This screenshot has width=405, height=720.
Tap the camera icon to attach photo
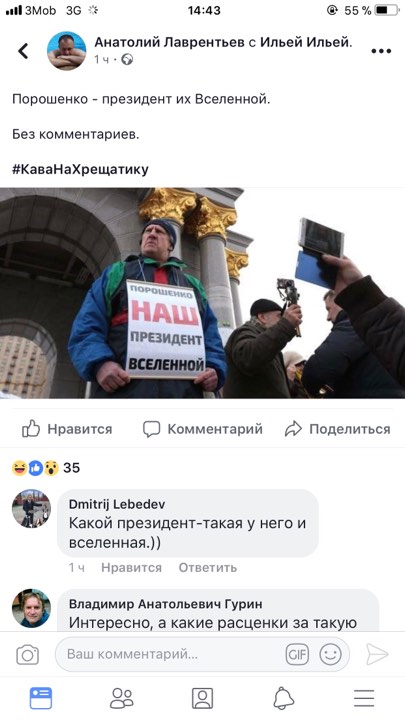(x=28, y=654)
